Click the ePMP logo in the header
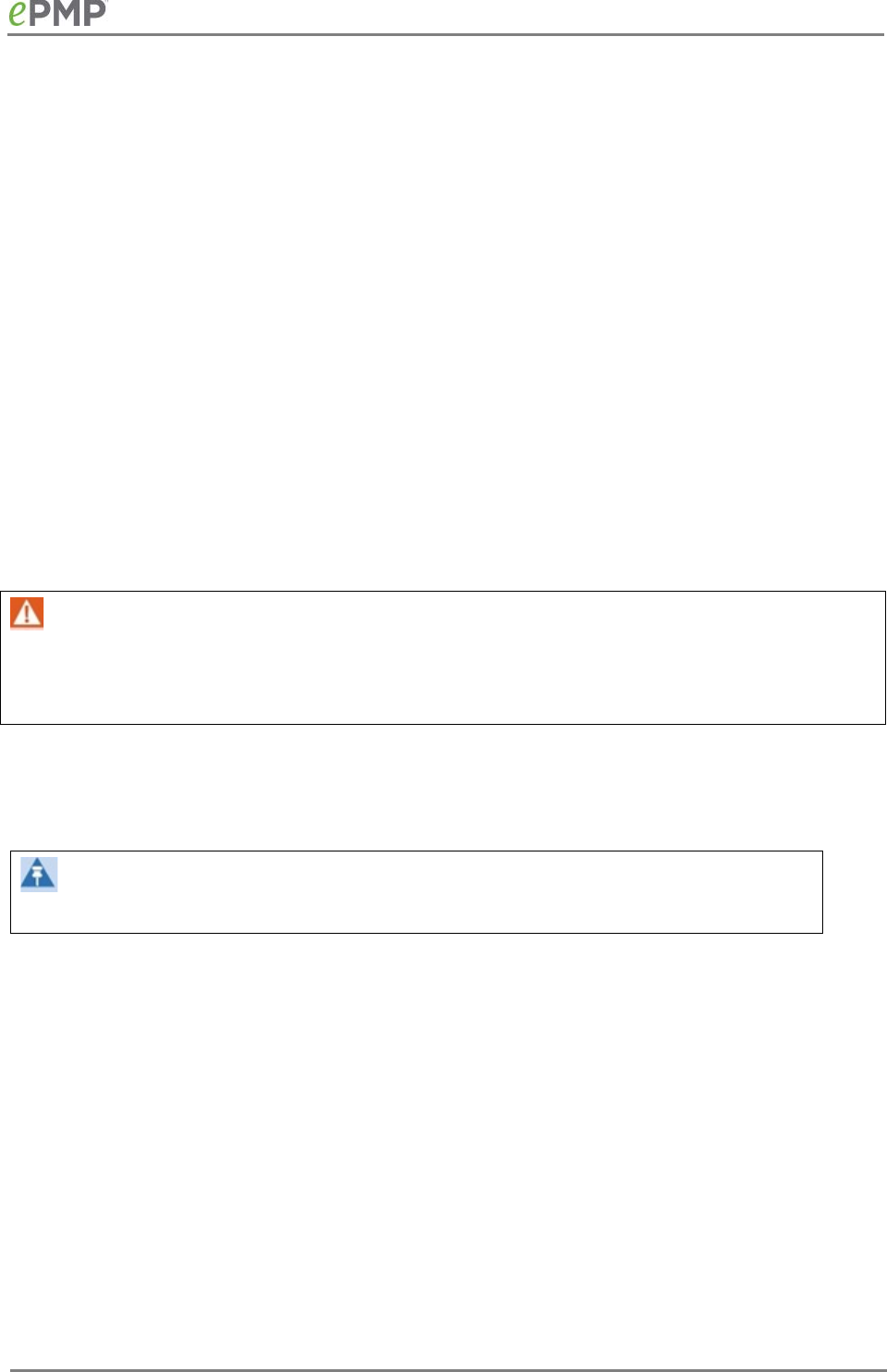The width and height of the screenshot is (887, 1372). click(57, 13)
